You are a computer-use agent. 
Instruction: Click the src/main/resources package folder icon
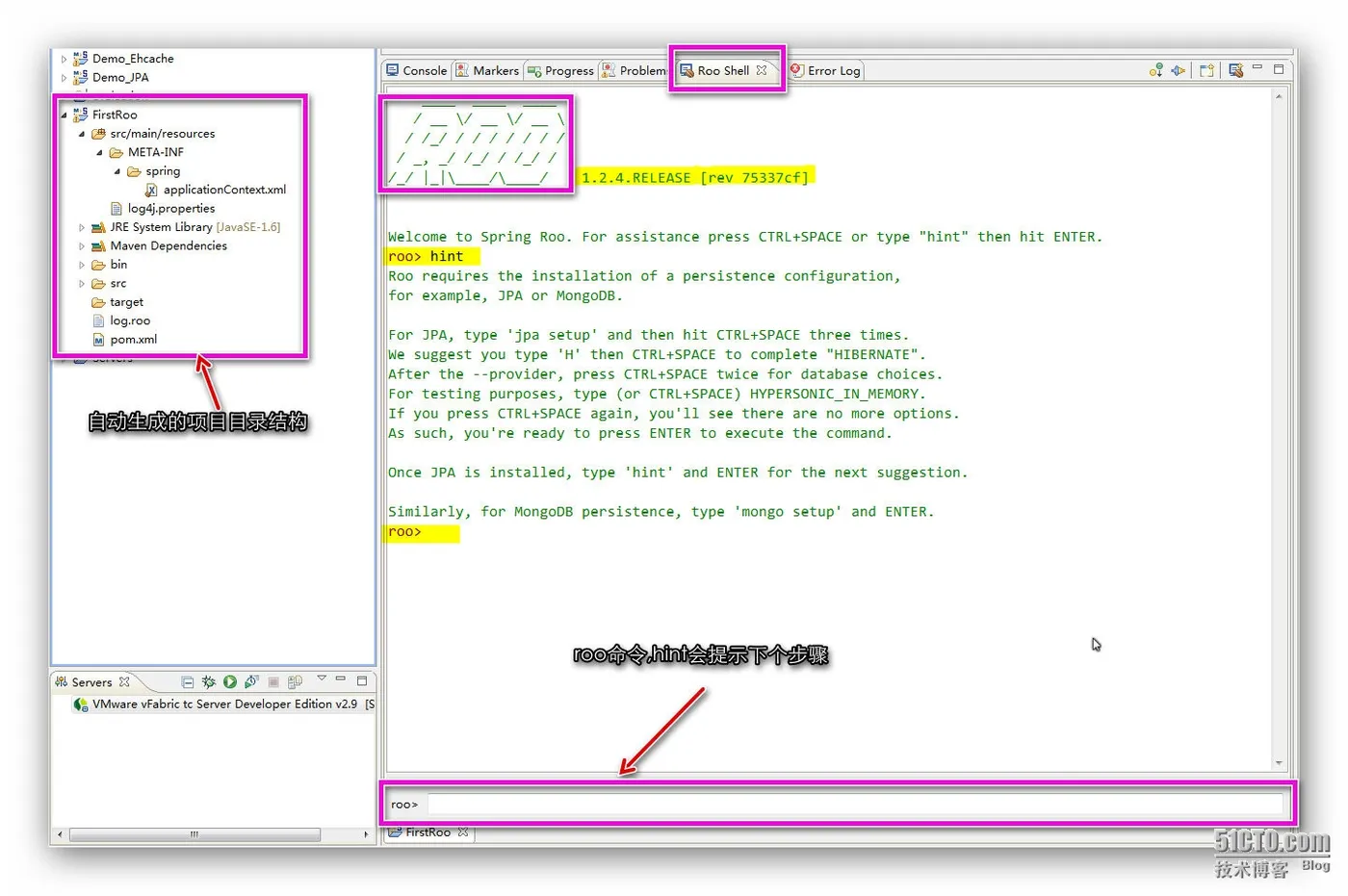click(x=98, y=134)
